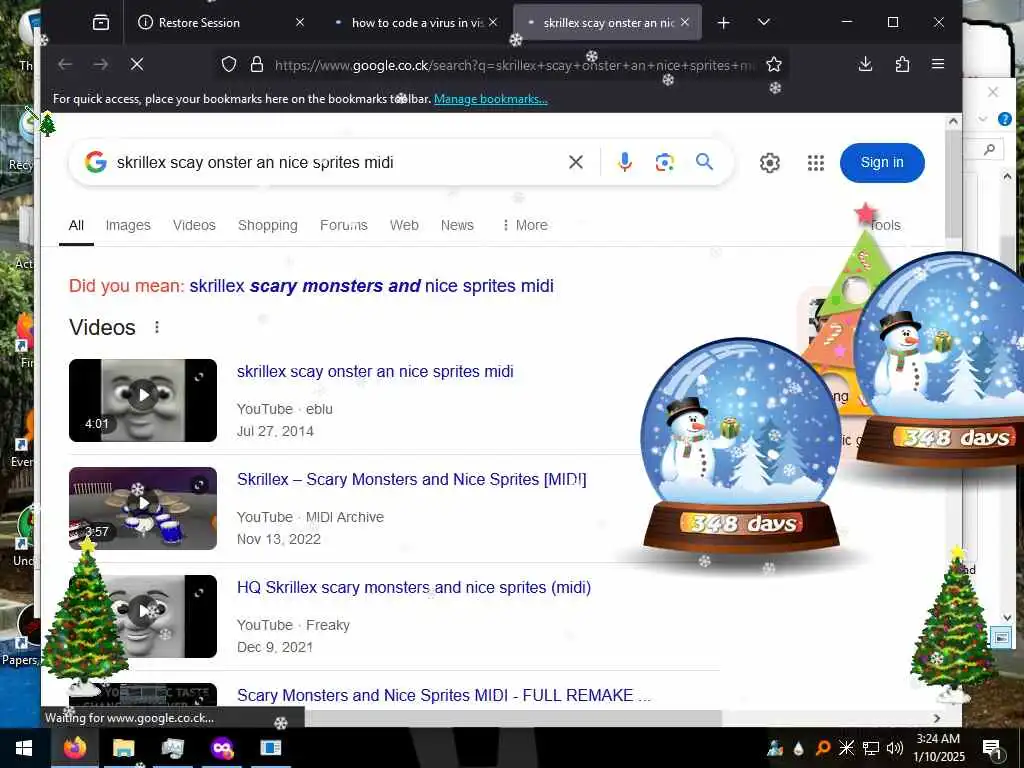Image resolution: width=1024 pixels, height=768 pixels.
Task: Open the Extensions puzzle icon
Action: coord(902,64)
